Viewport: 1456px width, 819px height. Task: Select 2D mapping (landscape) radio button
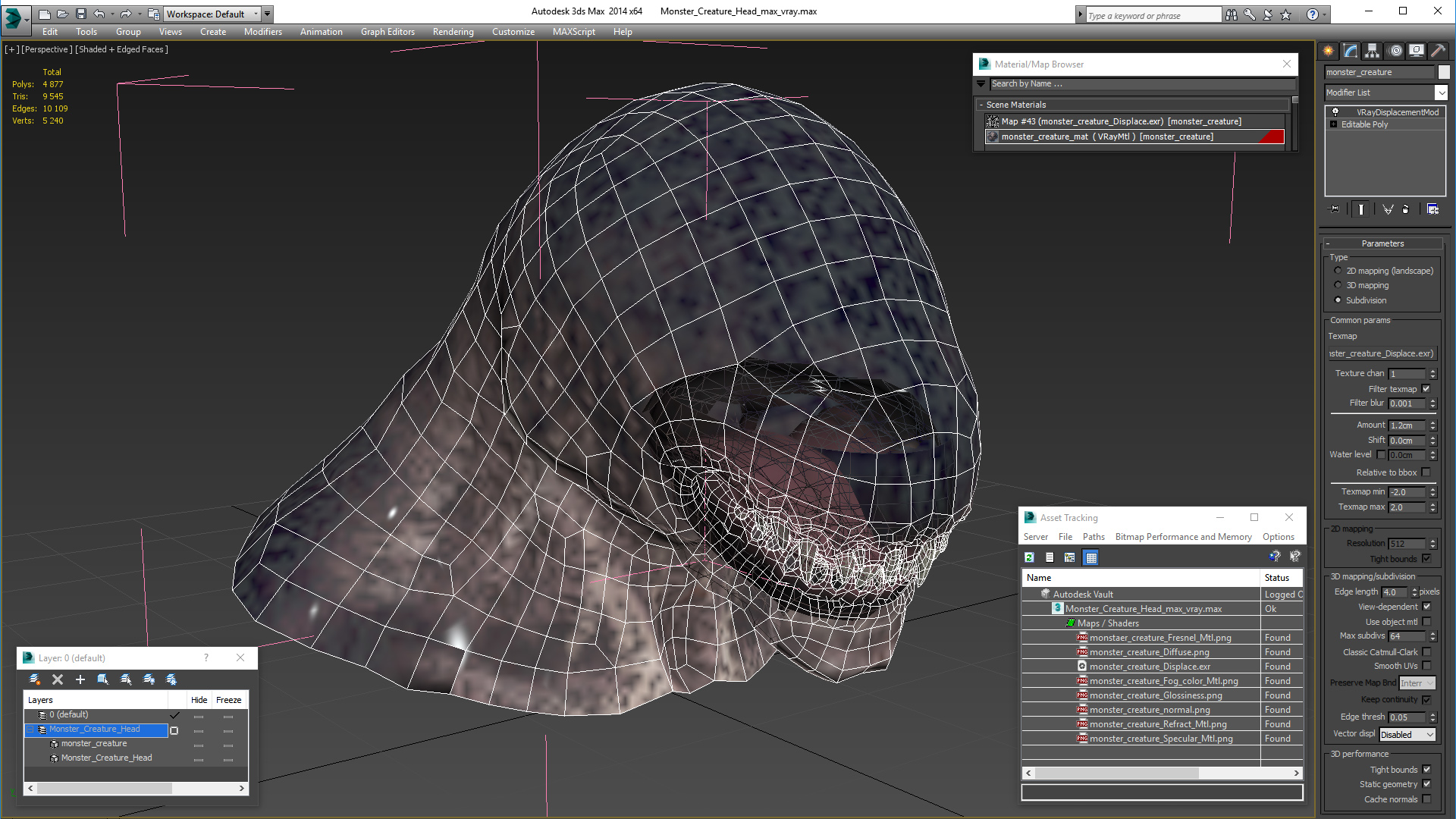click(x=1338, y=271)
